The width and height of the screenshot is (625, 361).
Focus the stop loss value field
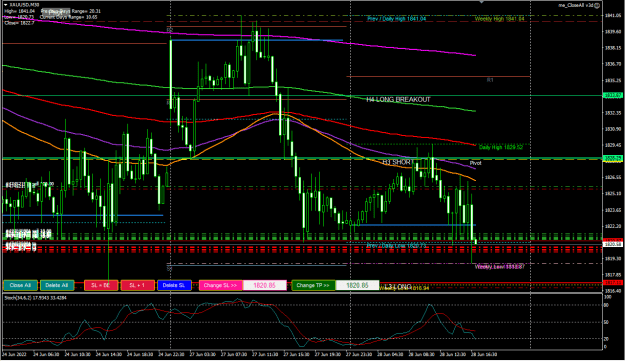point(265,285)
